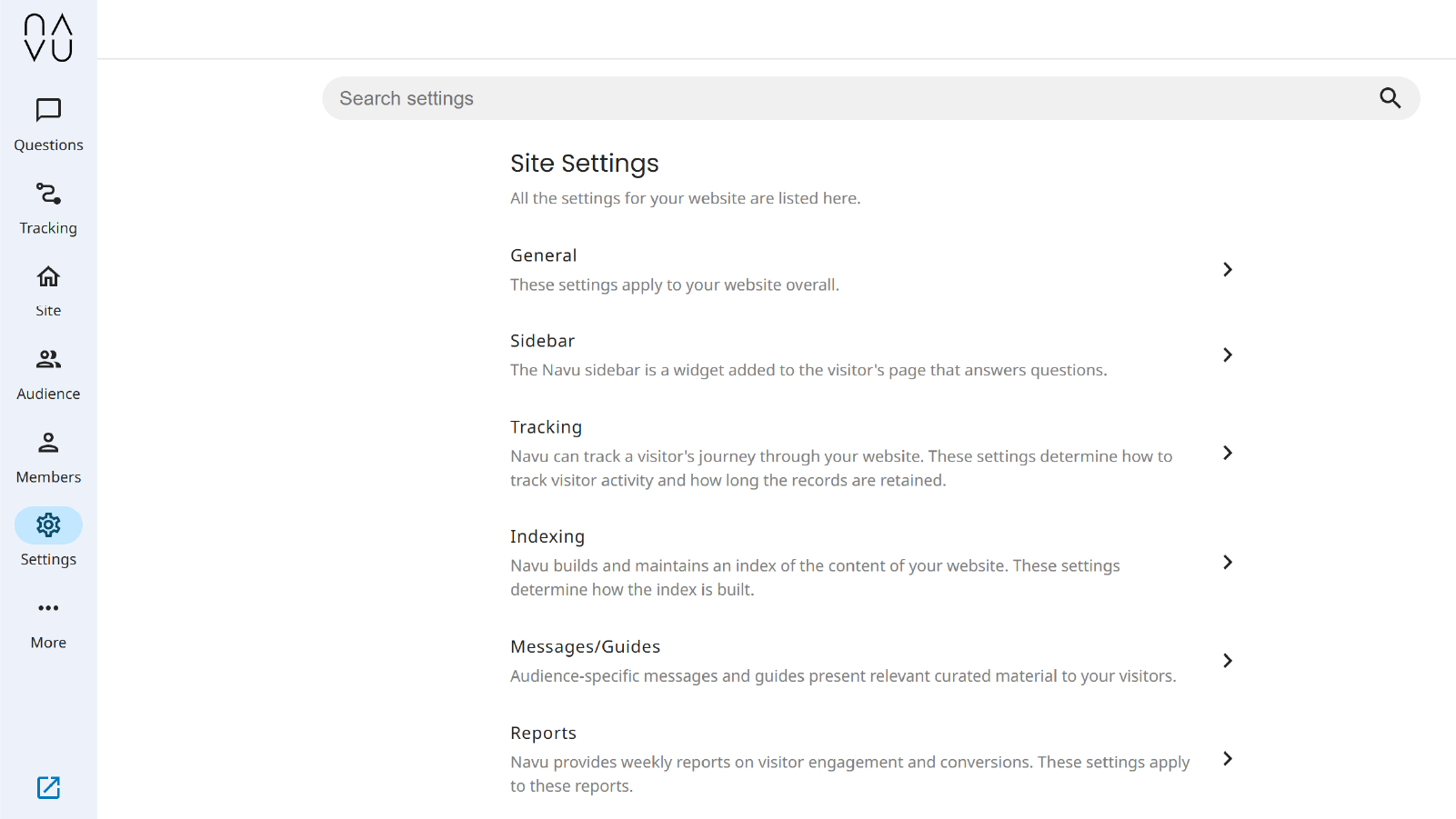The image size is (1456, 819).
Task: Expand General settings chevron
Action: pyautogui.click(x=1228, y=270)
